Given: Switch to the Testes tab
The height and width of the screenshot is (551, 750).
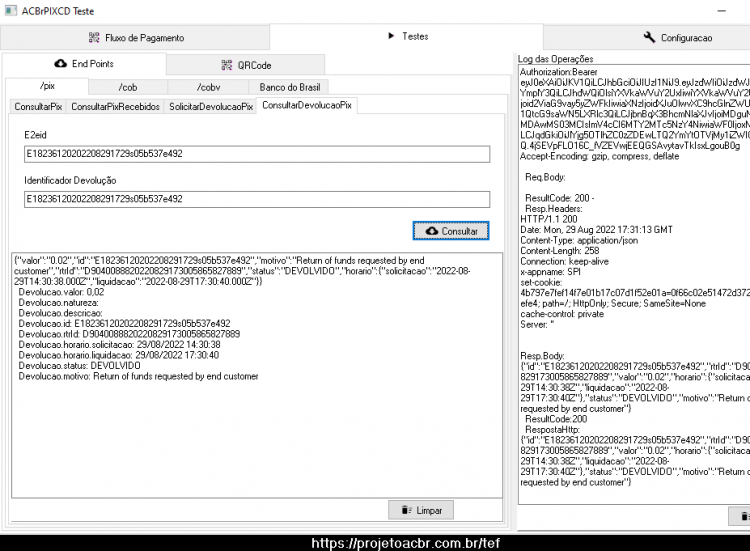Looking at the screenshot, I should point(407,36).
